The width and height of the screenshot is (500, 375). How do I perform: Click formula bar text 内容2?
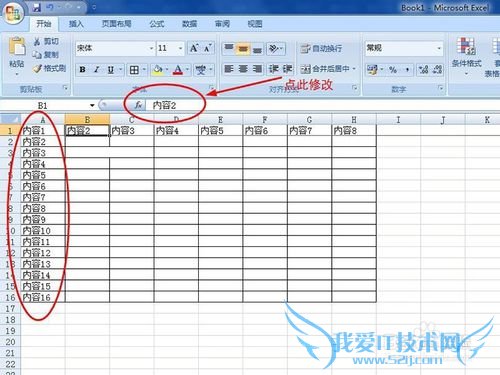(x=164, y=106)
